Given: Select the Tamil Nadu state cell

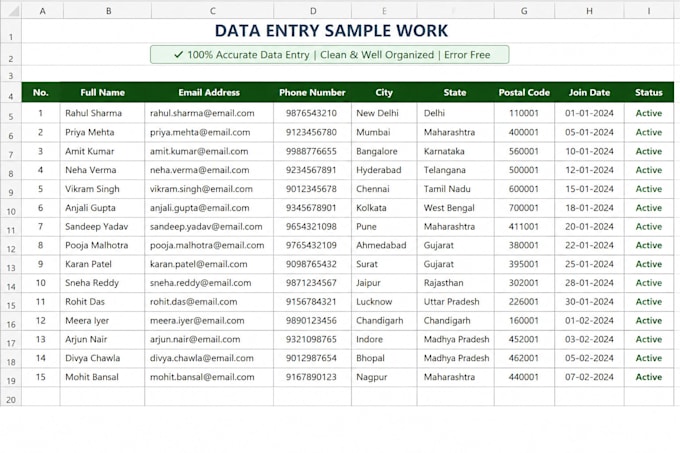Looking at the screenshot, I should coord(455,189).
